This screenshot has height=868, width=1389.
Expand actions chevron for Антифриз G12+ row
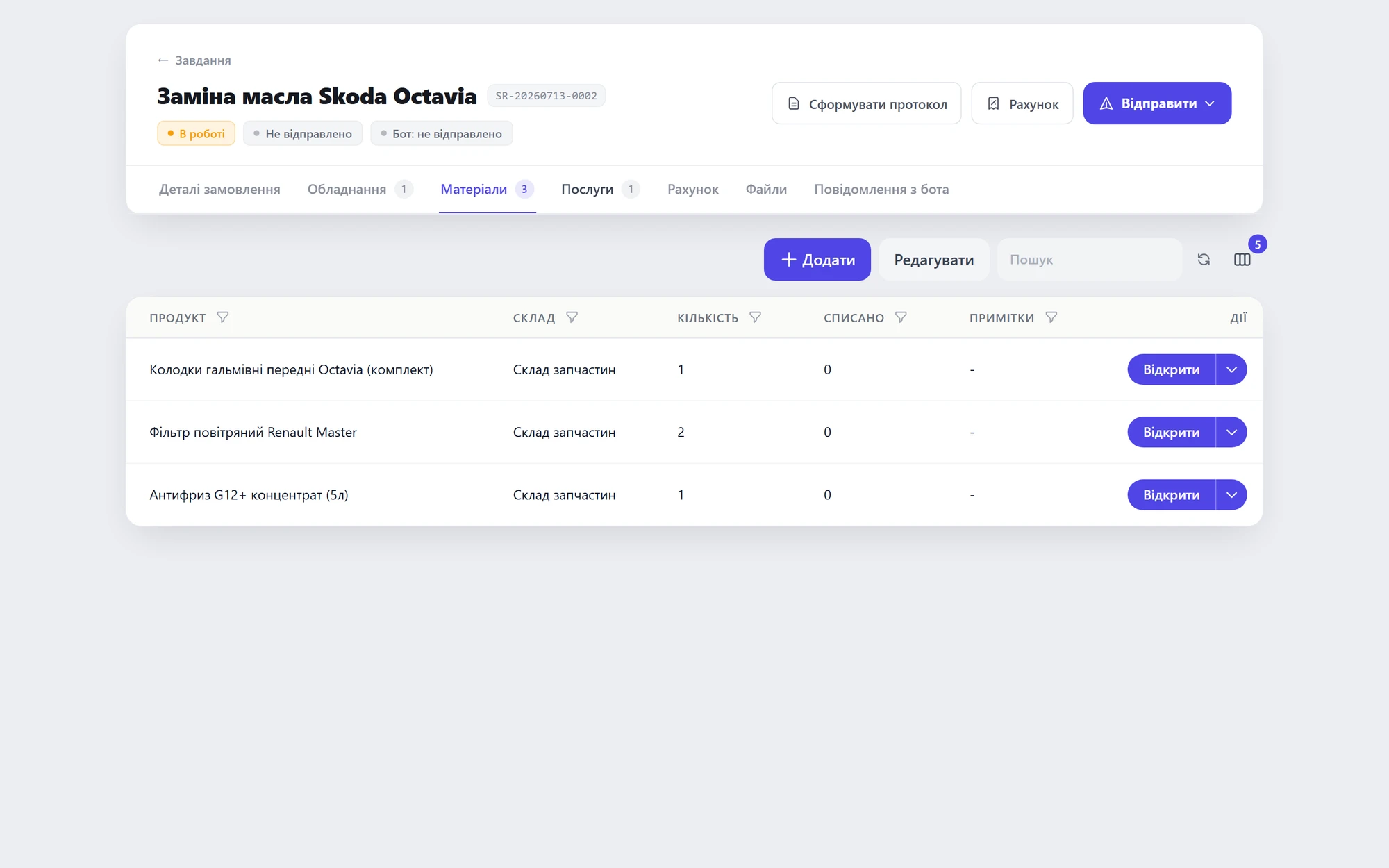[x=1231, y=494]
